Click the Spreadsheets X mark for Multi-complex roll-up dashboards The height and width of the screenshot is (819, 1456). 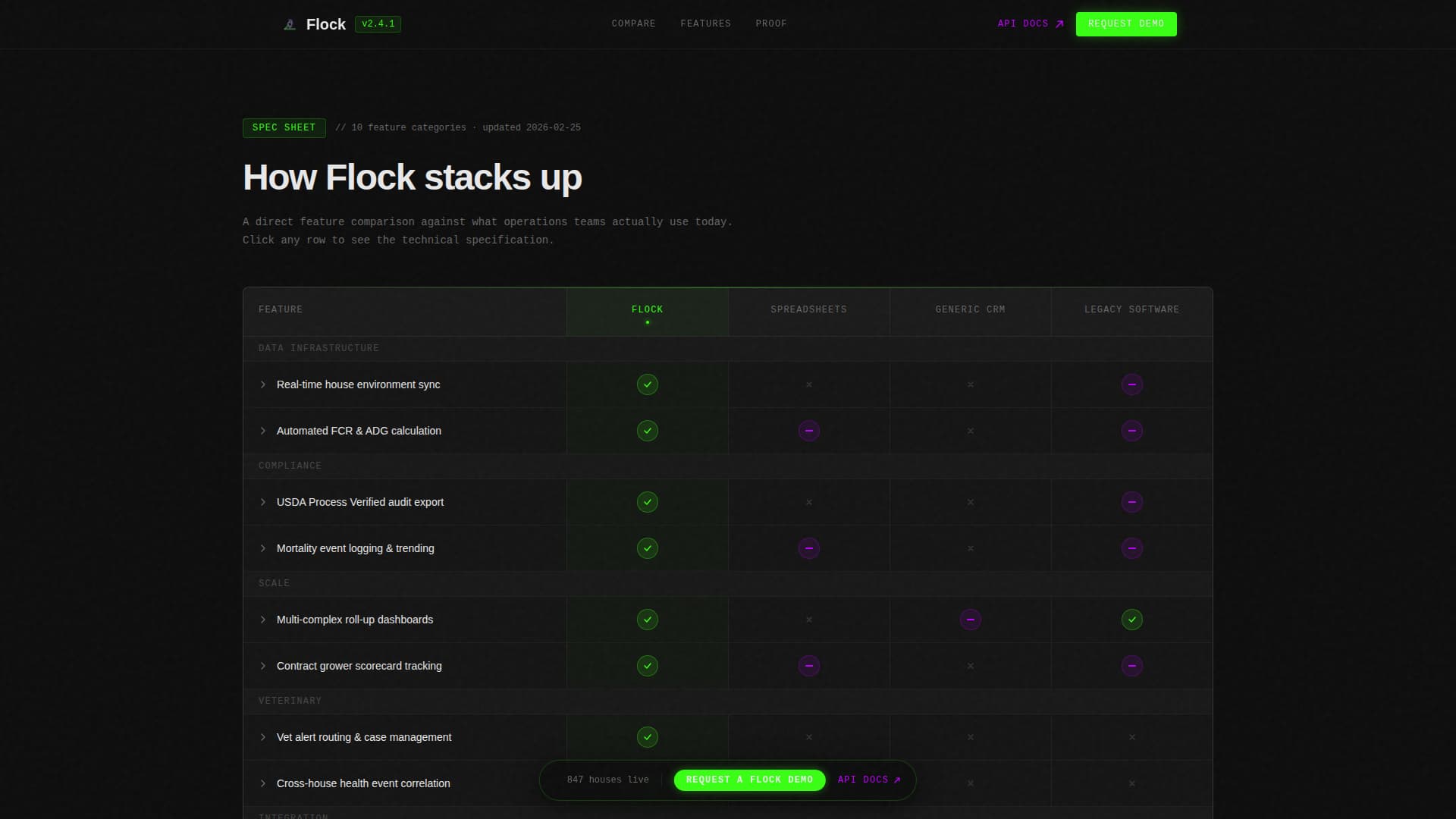(x=808, y=620)
